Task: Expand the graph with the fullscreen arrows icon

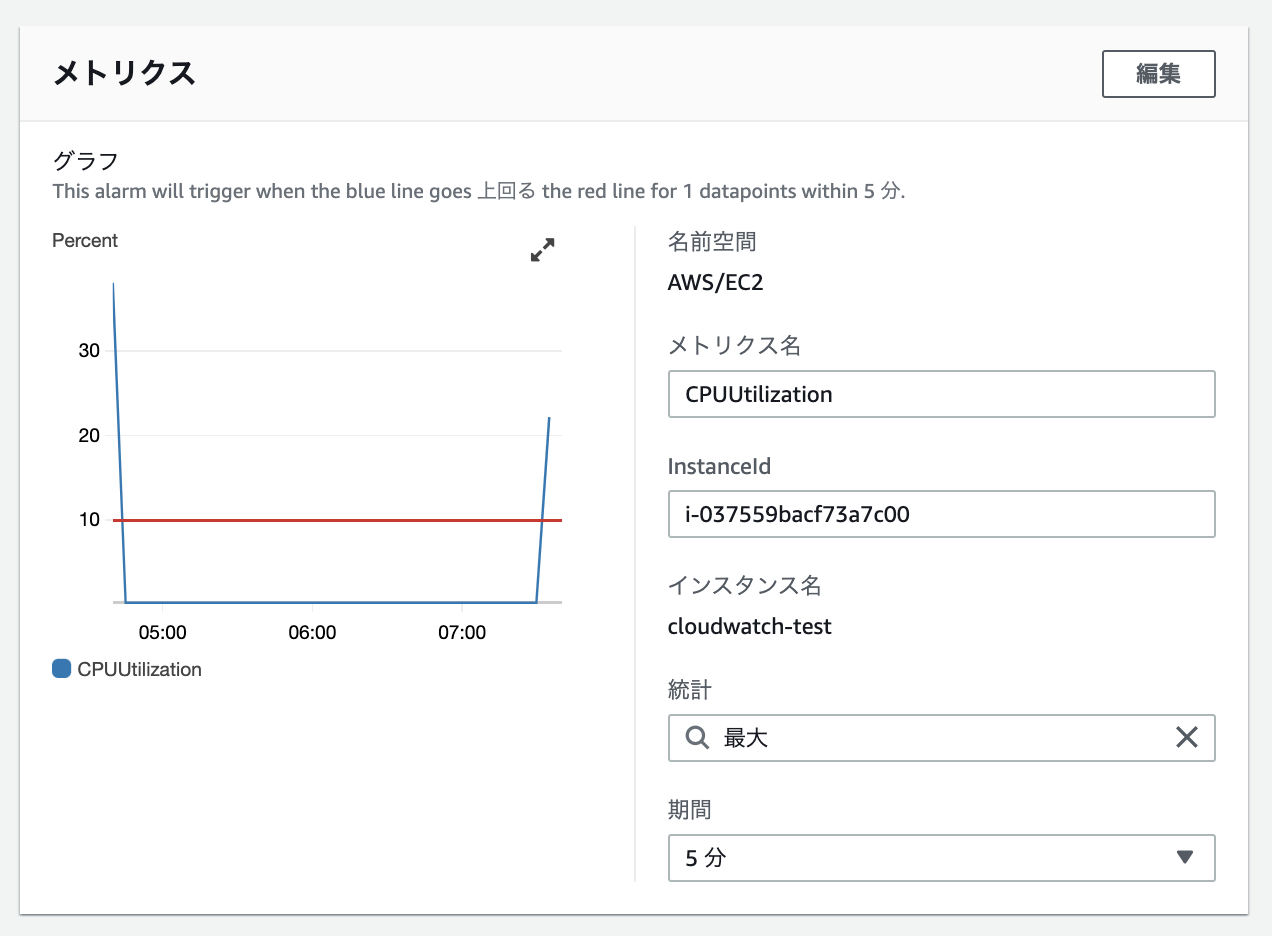Action: click(x=542, y=250)
